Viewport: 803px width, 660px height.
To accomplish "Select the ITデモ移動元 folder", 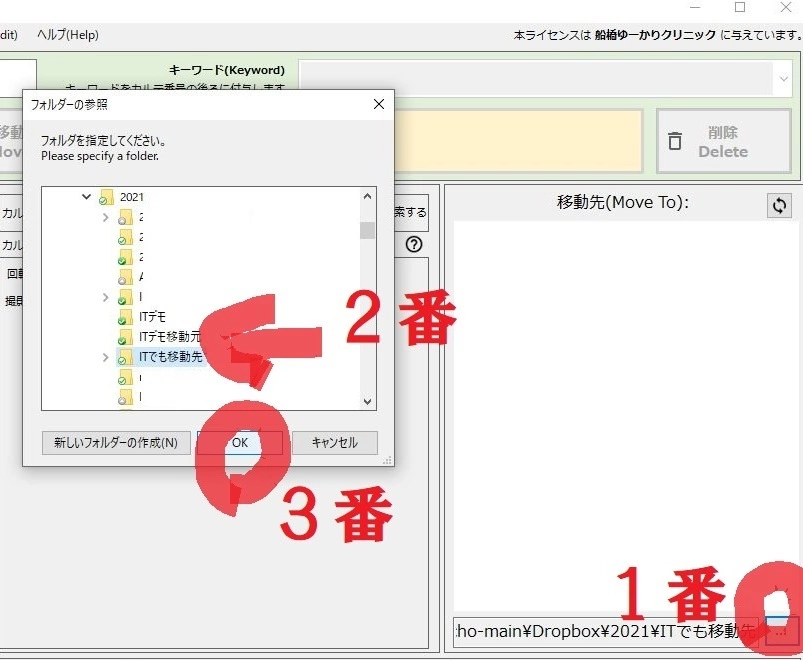I will (169, 337).
